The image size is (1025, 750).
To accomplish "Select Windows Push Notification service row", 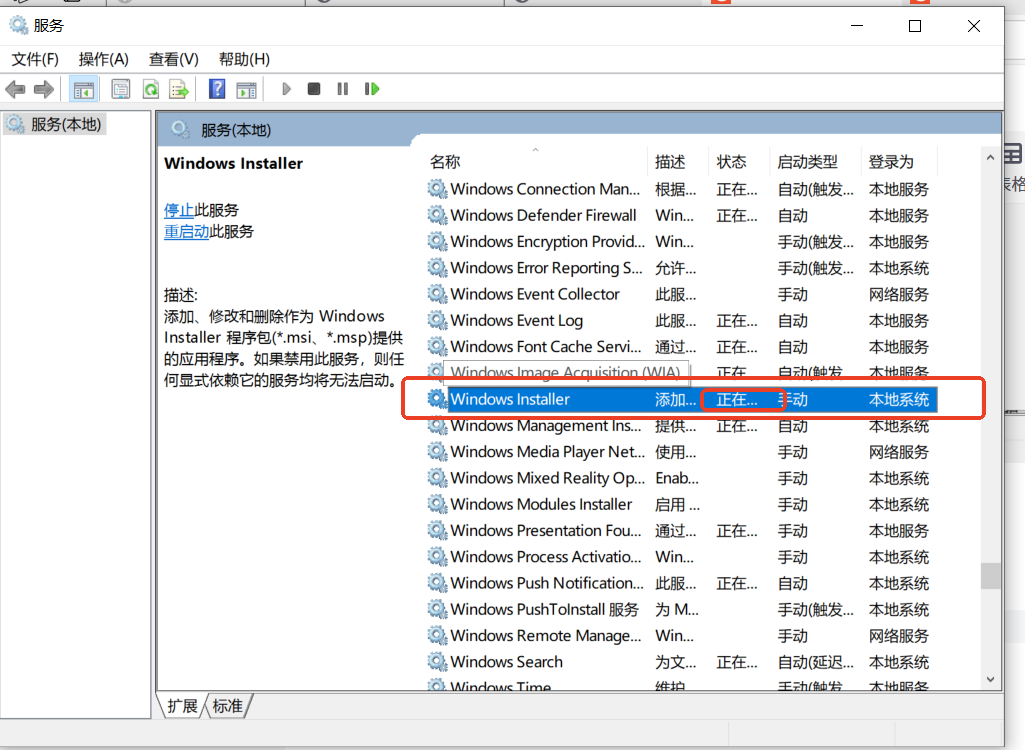I will [682, 583].
